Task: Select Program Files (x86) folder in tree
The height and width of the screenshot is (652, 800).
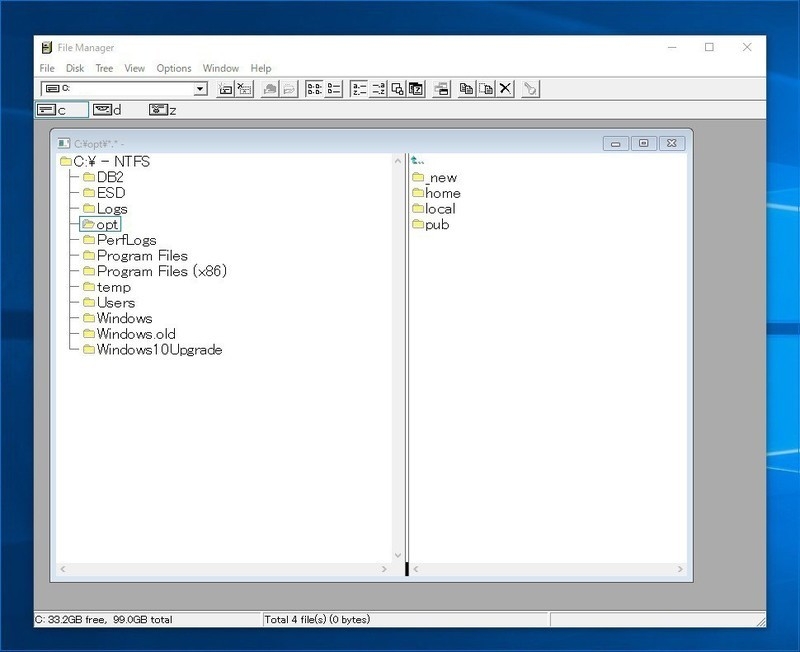Action: tap(155, 271)
